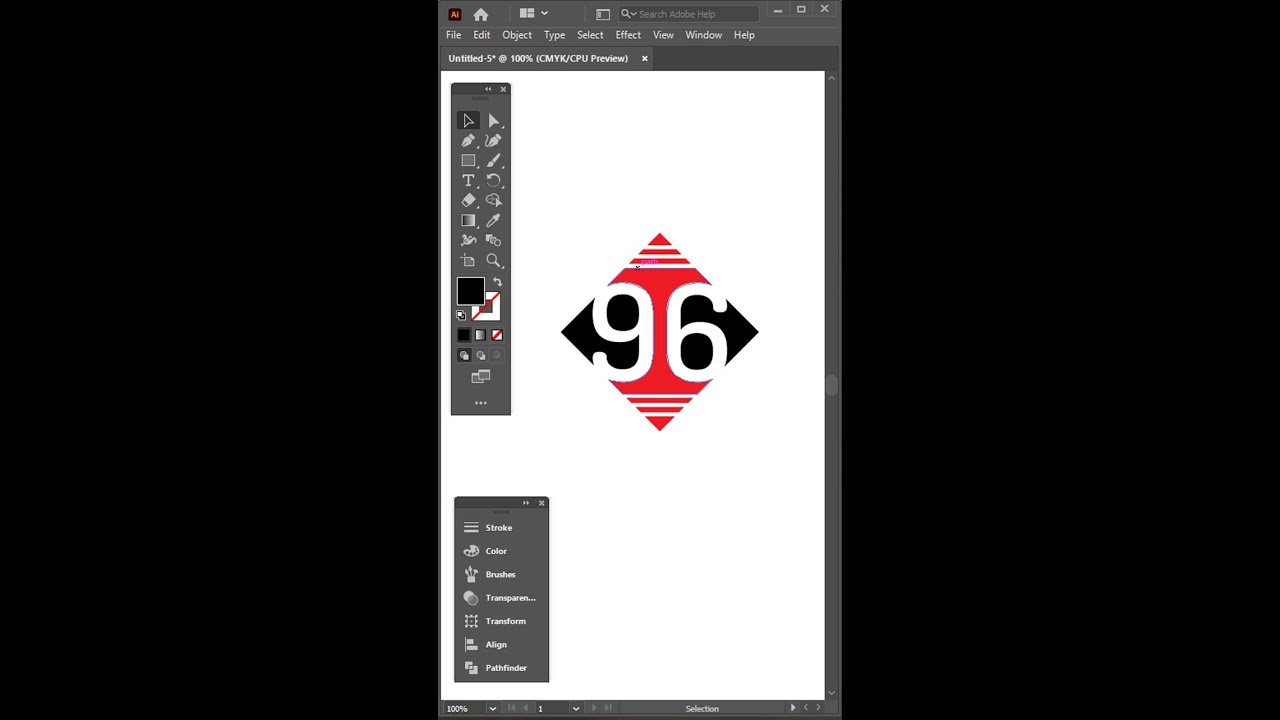This screenshot has height=720, width=1280.
Task: Open Change Screen Mode button
Action: [481, 377]
